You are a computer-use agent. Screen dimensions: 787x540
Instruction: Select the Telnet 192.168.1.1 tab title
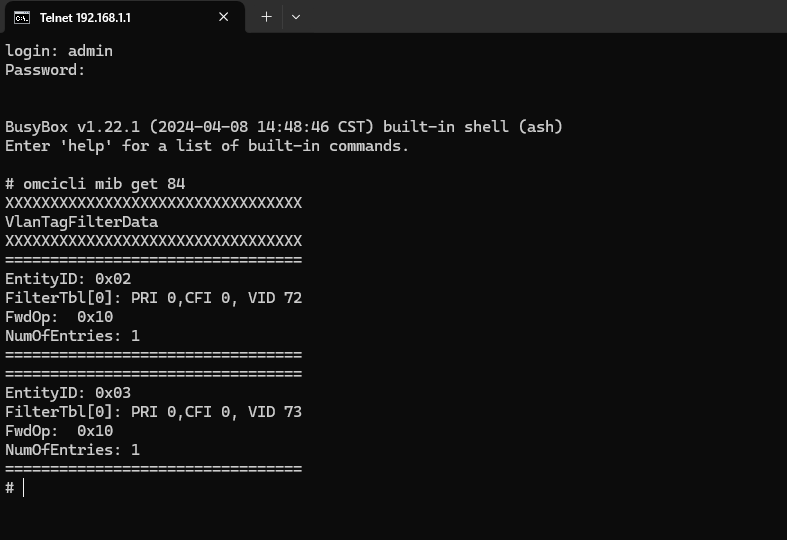click(85, 18)
